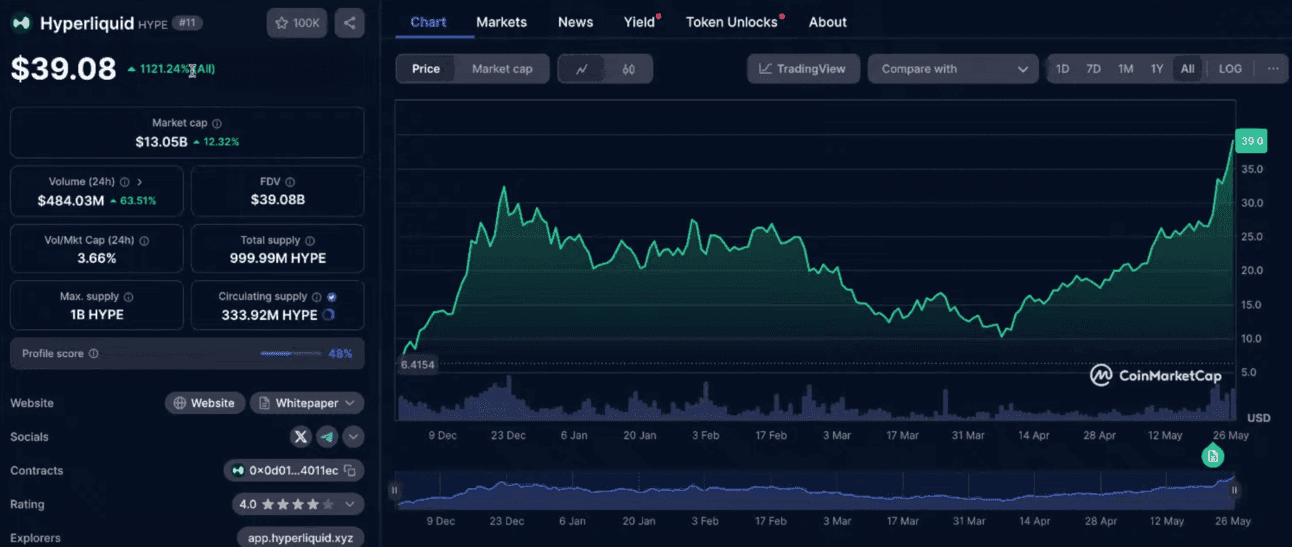Click the left handle of range navigator
1292x547 pixels.
tap(394, 490)
